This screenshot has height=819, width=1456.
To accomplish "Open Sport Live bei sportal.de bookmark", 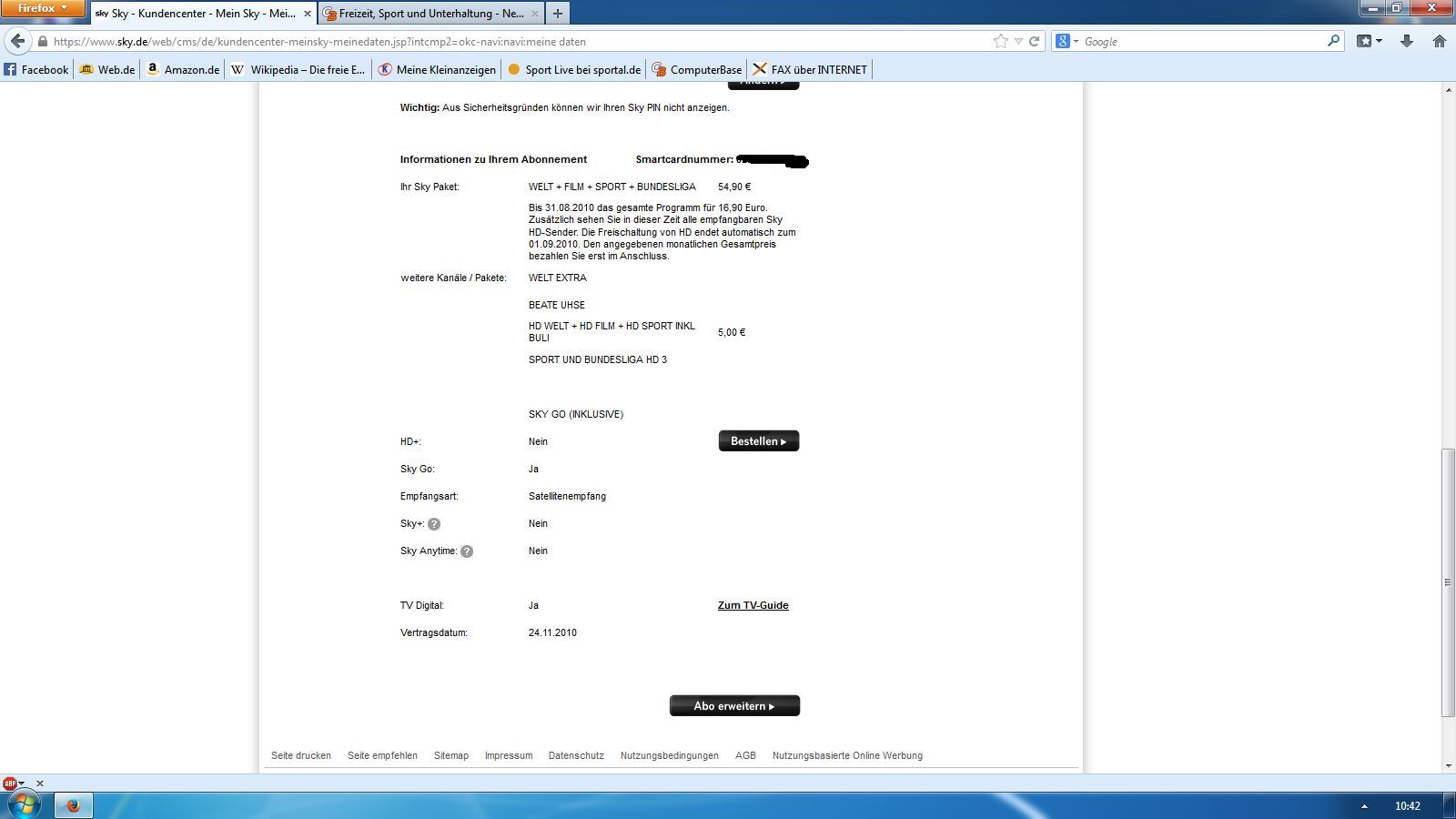I will point(574,69).
